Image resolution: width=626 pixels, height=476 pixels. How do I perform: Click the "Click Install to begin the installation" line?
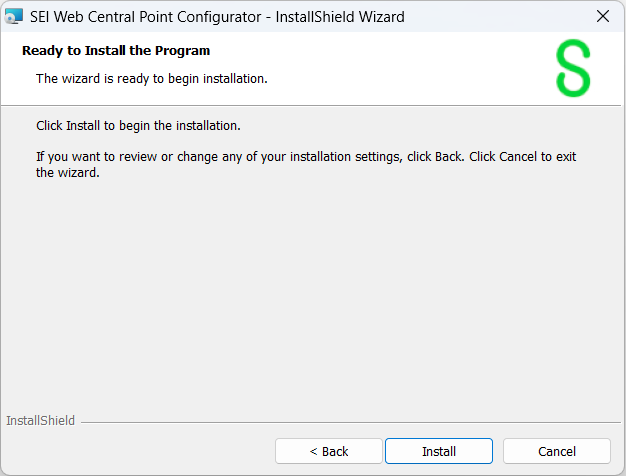[138, 126]
